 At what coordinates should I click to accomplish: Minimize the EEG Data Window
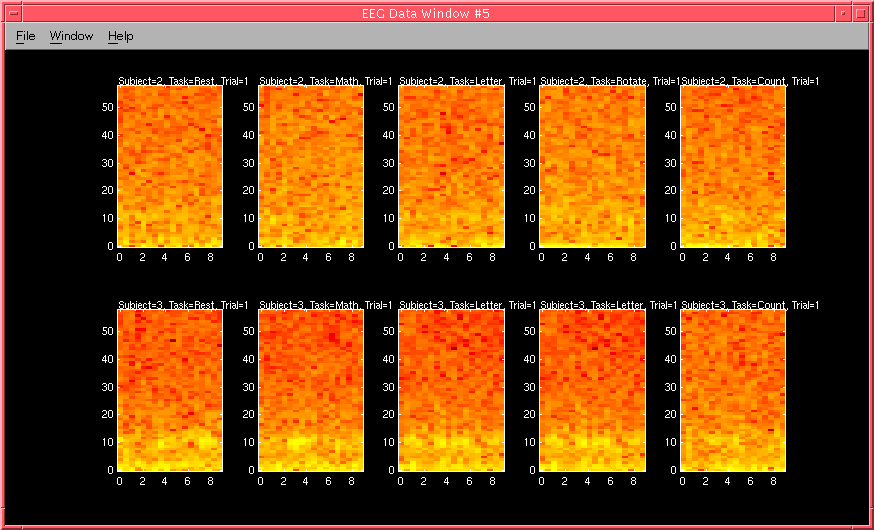843,13
